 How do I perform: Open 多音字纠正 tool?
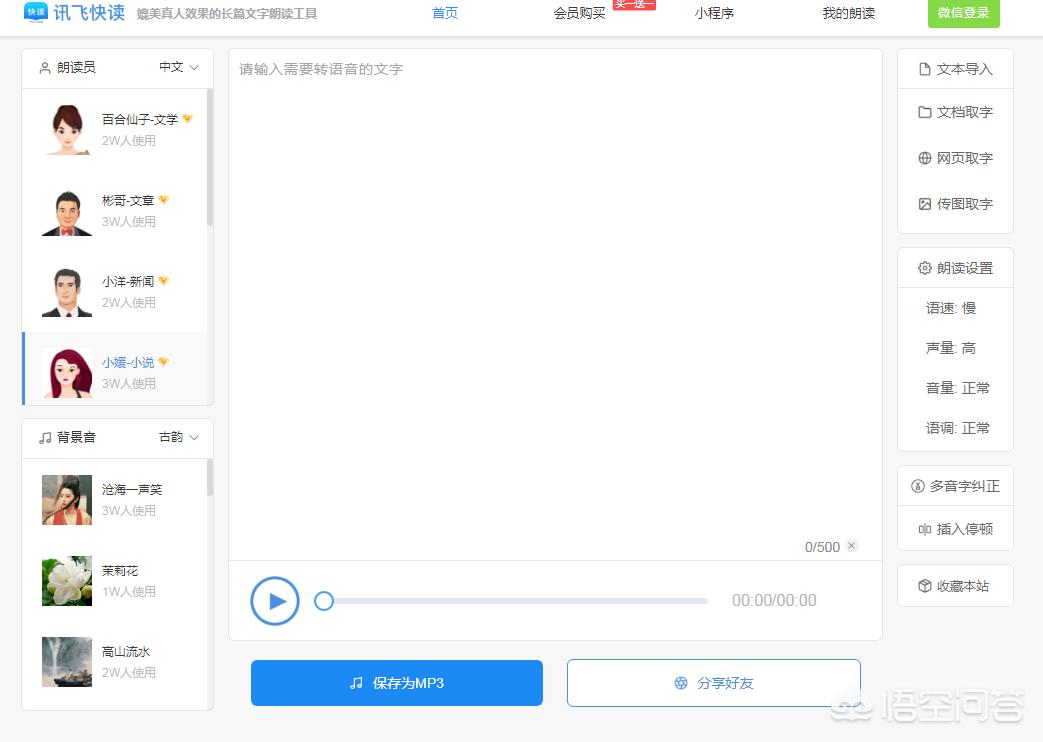pyautogui.click(x=955, y=486)
